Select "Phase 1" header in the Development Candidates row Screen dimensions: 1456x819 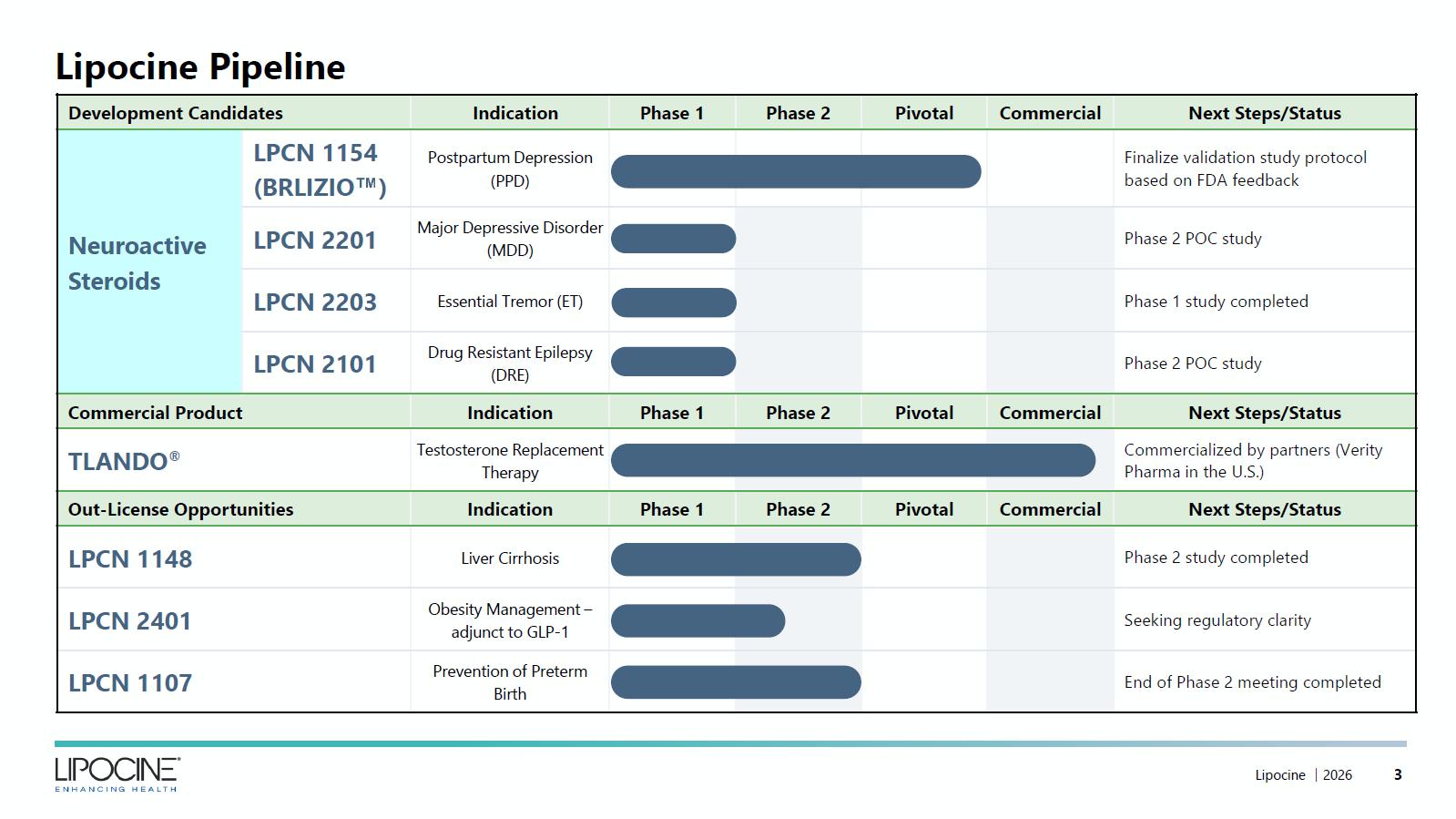point(672,113)
